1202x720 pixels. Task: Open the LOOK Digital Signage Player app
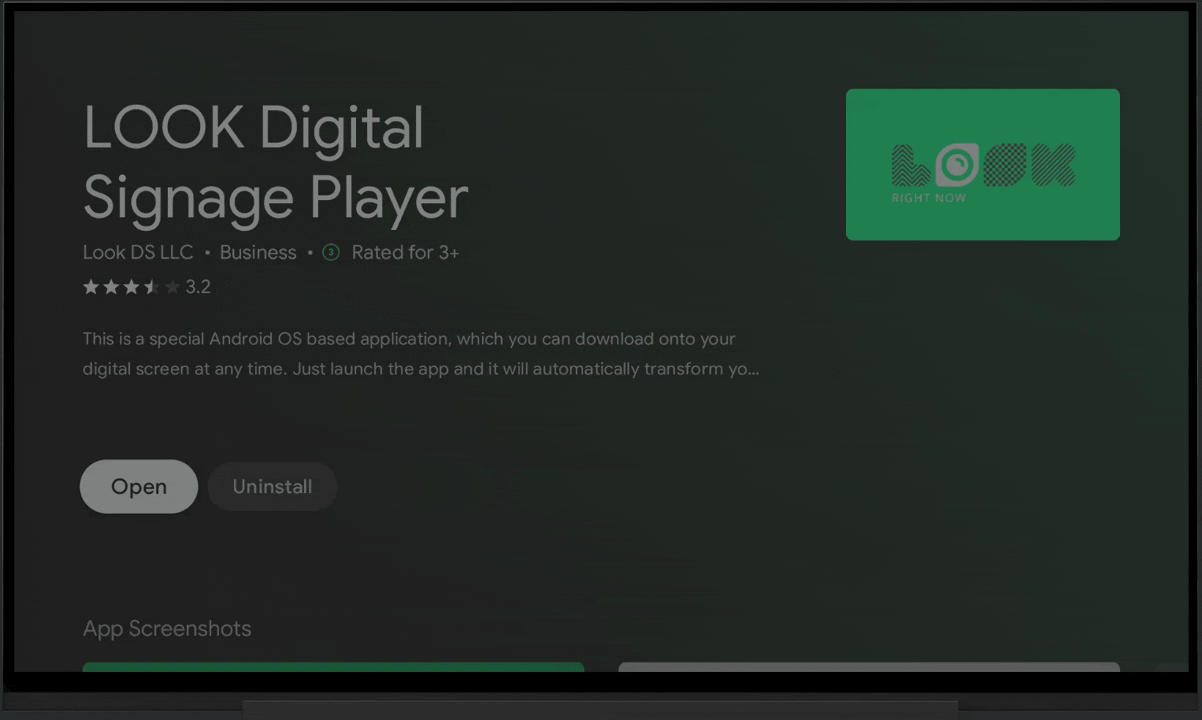pos(138,486)
